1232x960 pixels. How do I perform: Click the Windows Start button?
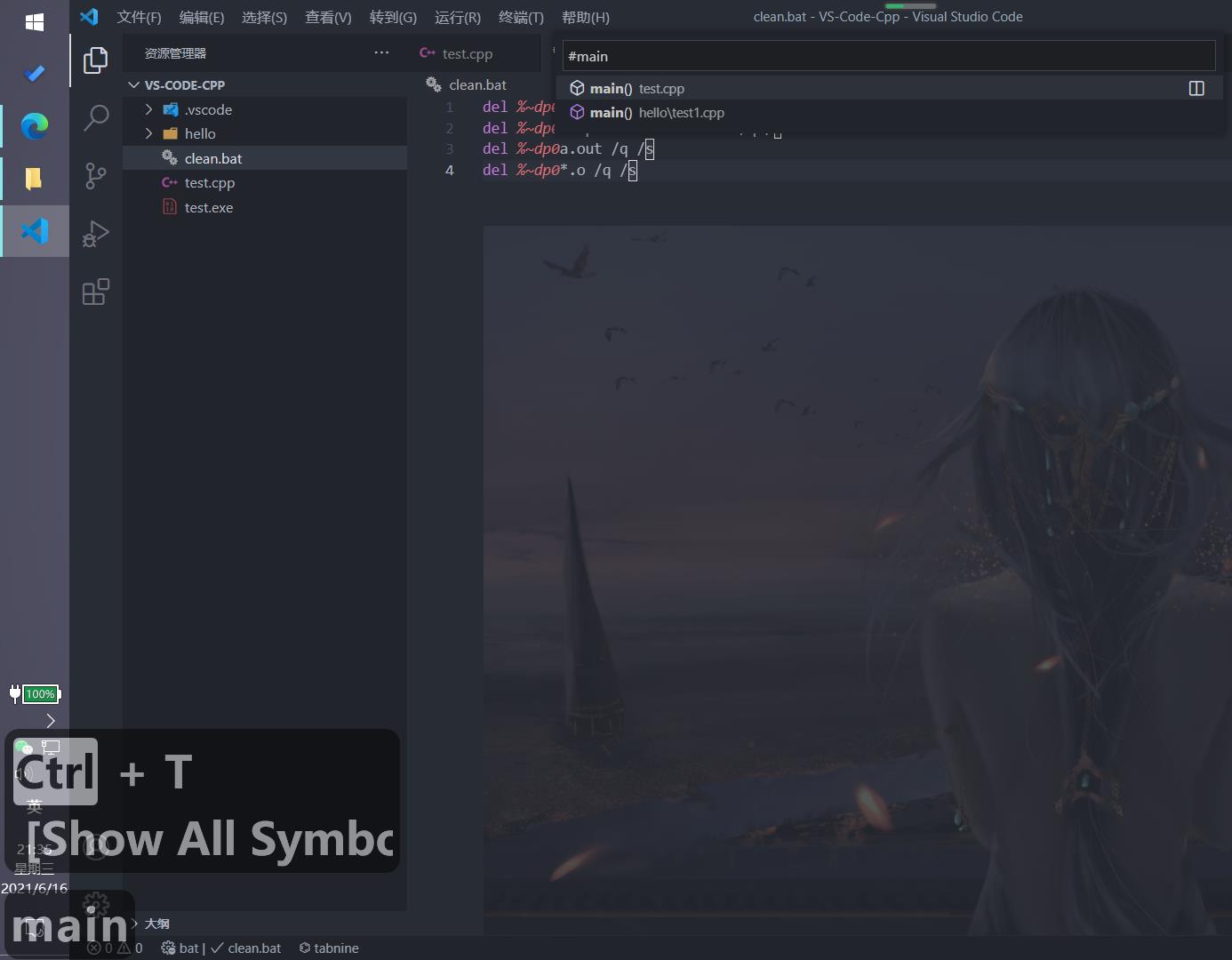(x=35, y=22)
